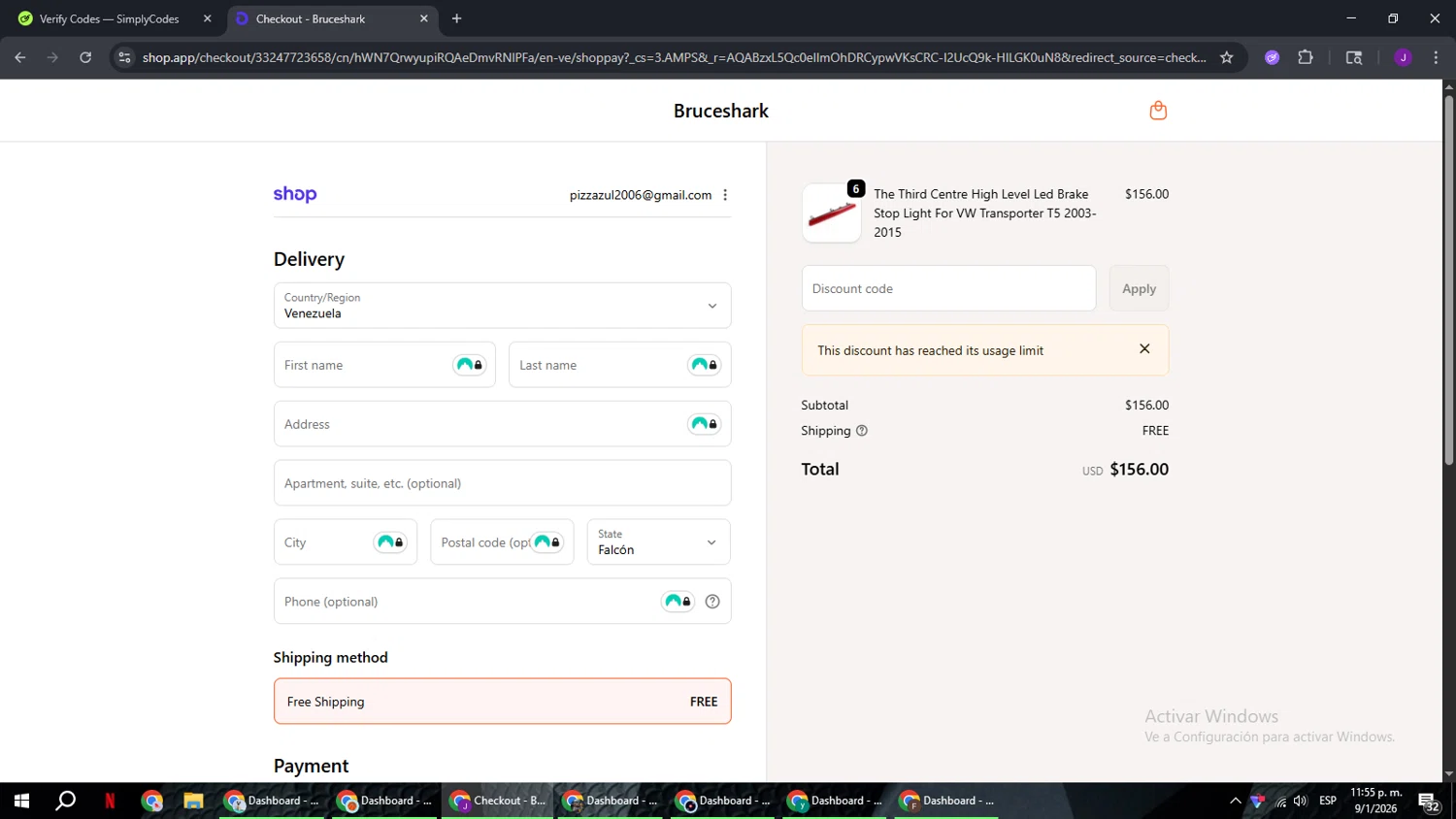Focus the Phone (optional) field
This screenshot has width=1456, height=819.
click(x=502, y=602)
